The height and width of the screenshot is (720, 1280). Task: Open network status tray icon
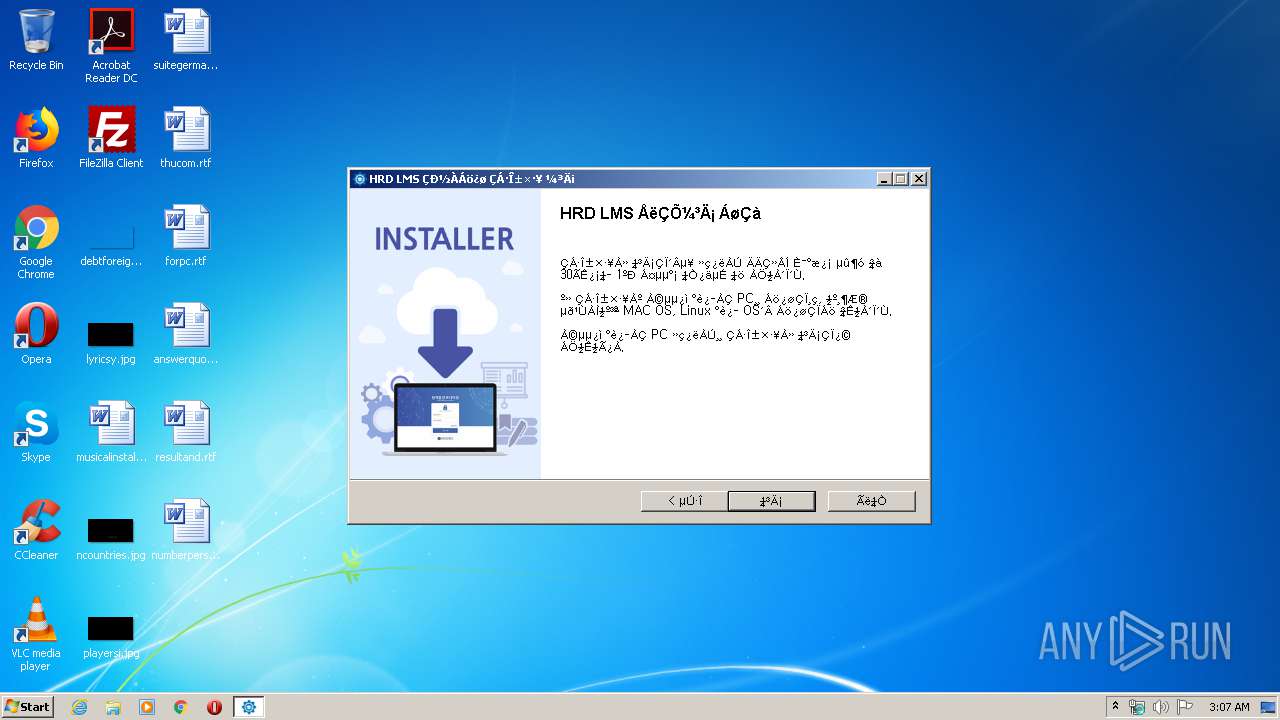(x=1137, y=707)
